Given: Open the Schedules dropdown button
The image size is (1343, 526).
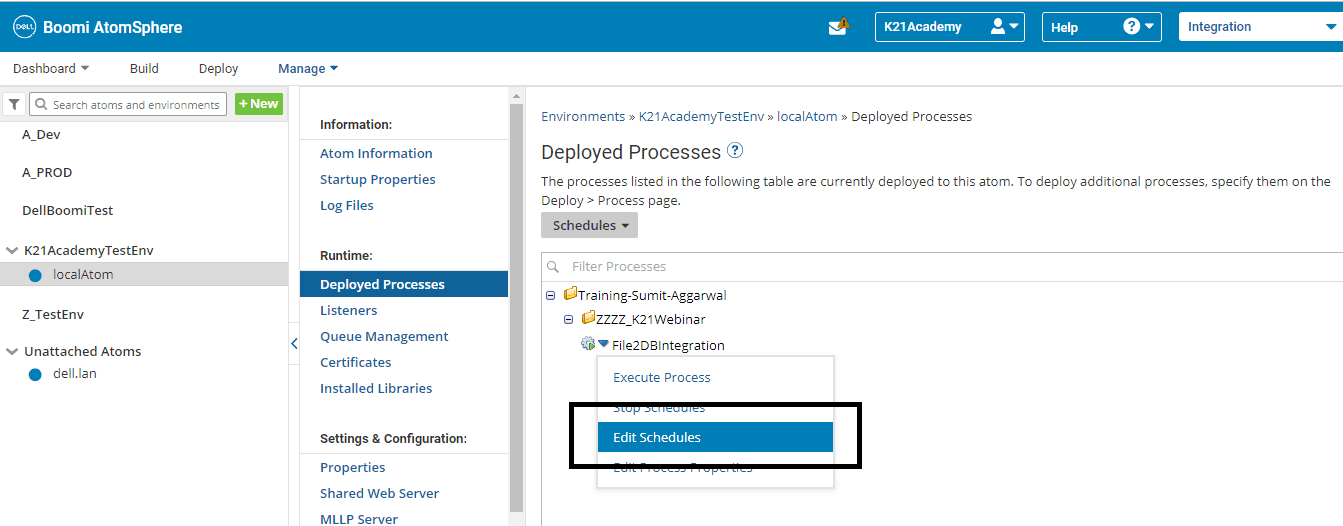Looking at the screenshot, I should point(589,225).
